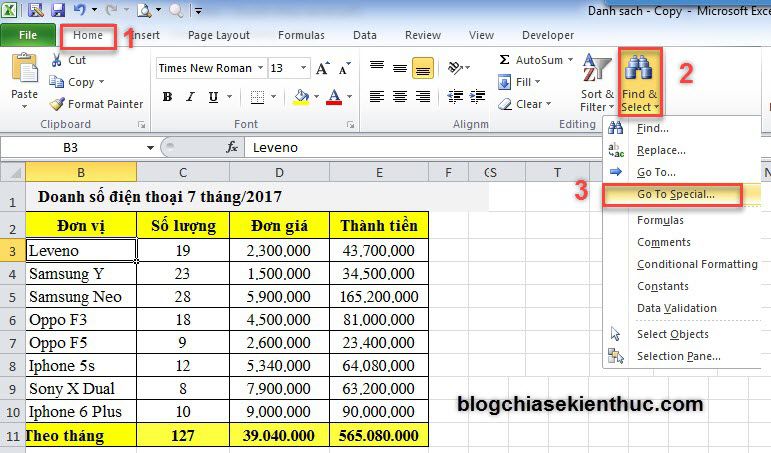Click cell containing Samsung Neo
771x453 pixels.
(x=81, y=297)
